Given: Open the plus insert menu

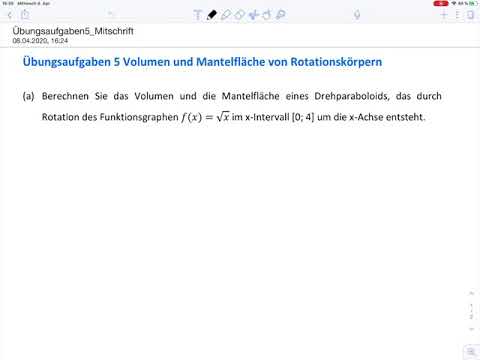Looking at the screenshot, I should pos(444,15).
